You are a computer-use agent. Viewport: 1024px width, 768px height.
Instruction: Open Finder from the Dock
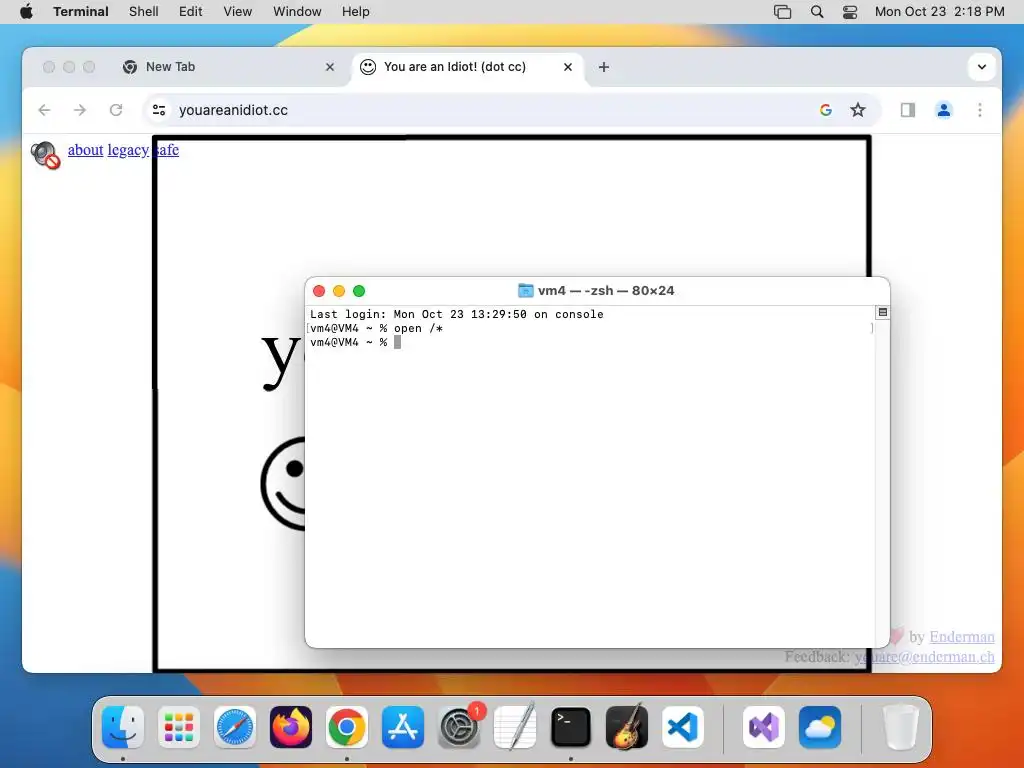(x=123, y=727)
